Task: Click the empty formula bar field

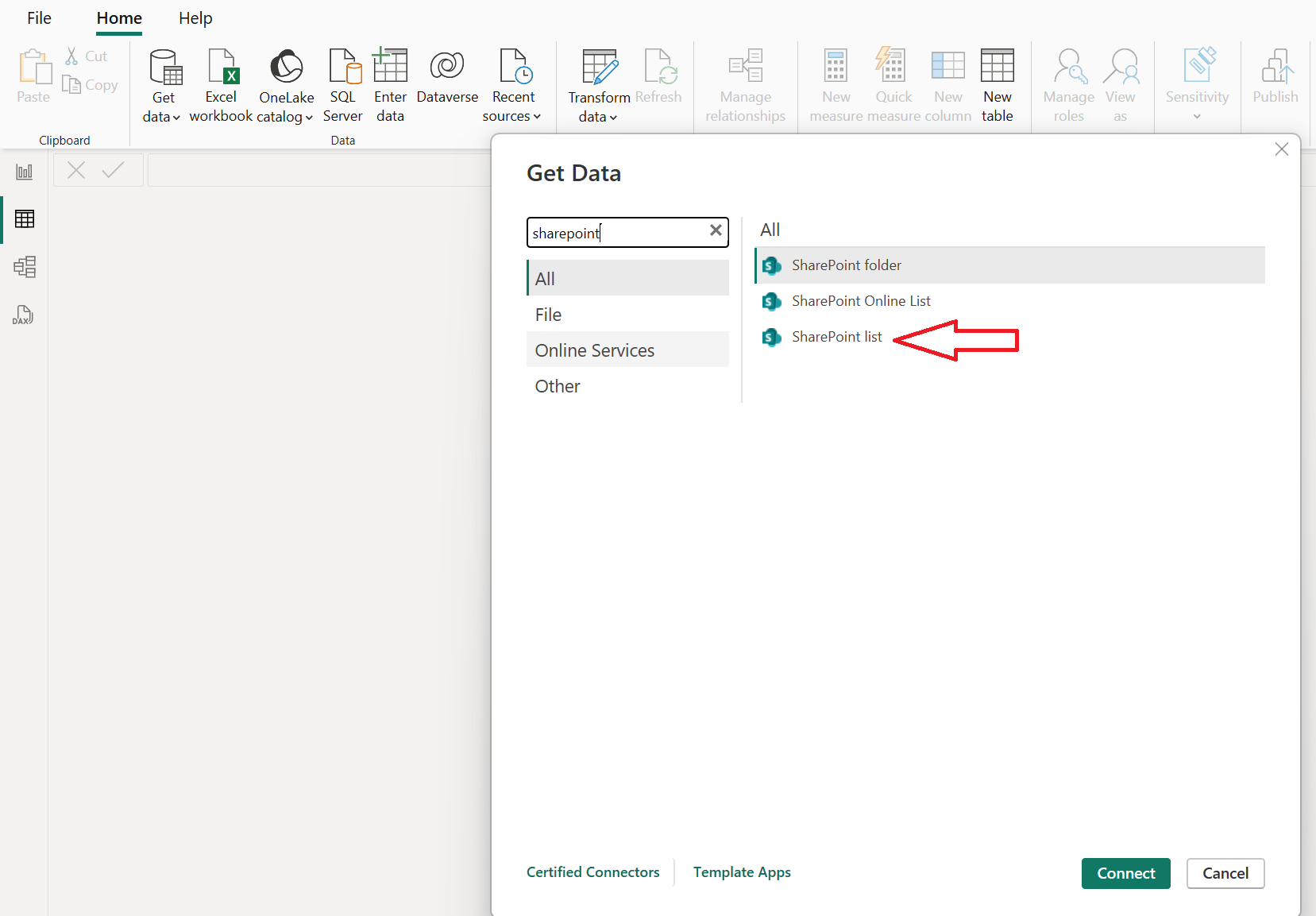Action: pyautogui.click(x=319, y=170)
